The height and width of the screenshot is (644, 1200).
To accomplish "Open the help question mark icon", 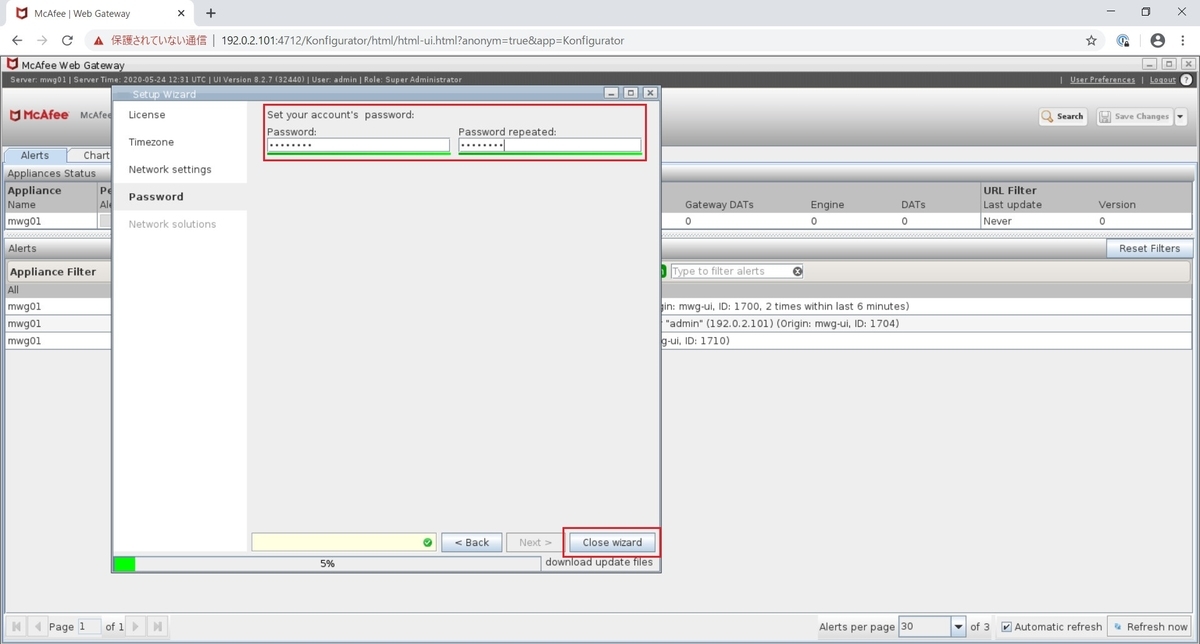I will click(1188, 79).
